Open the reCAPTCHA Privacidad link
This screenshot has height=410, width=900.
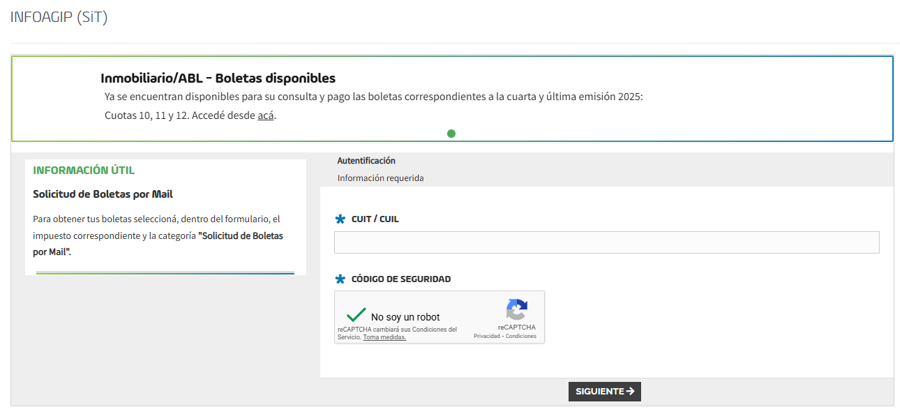tap(487, 336)
